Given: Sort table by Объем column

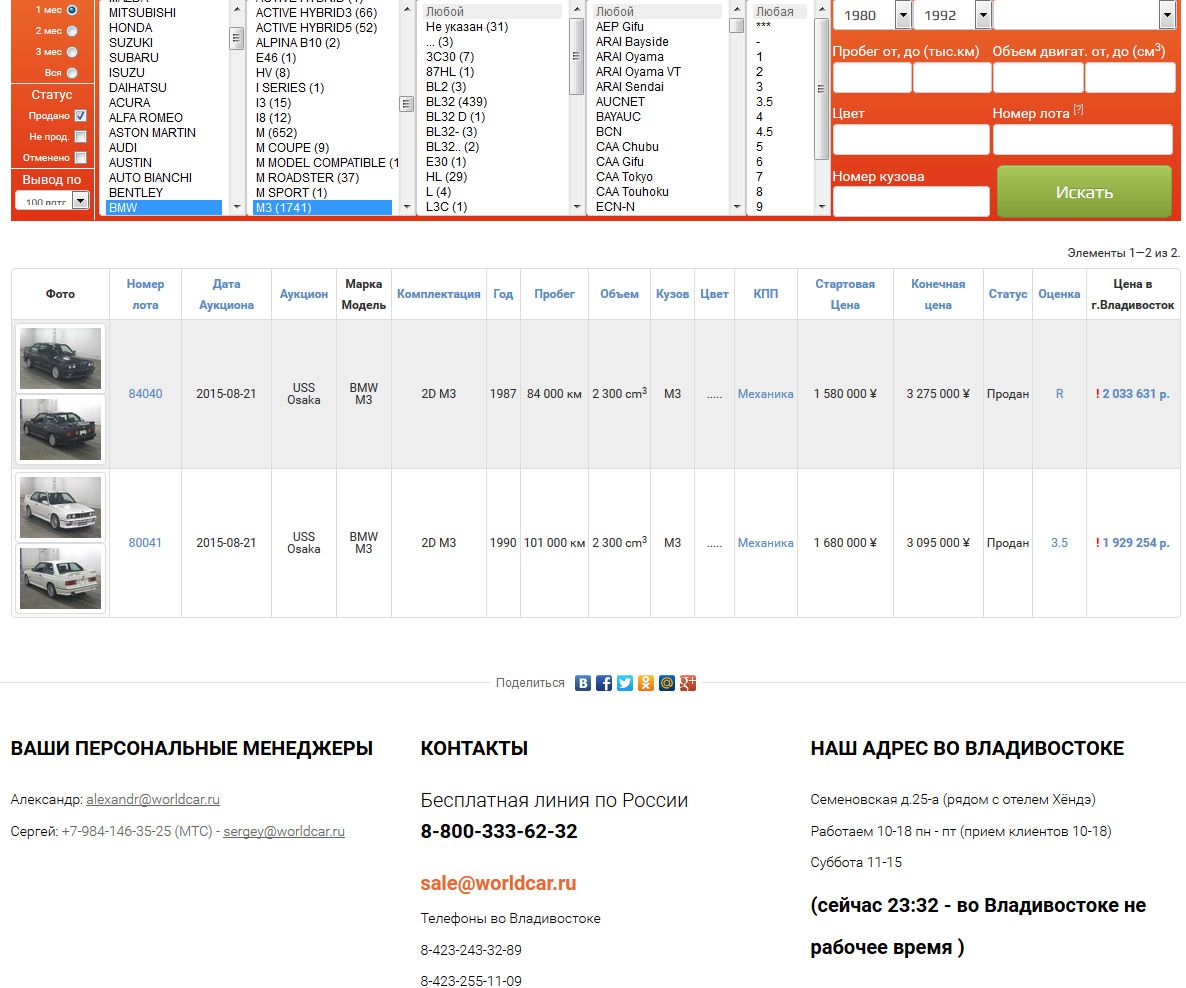Looking at the screenshot, I should tap(619, 294).
